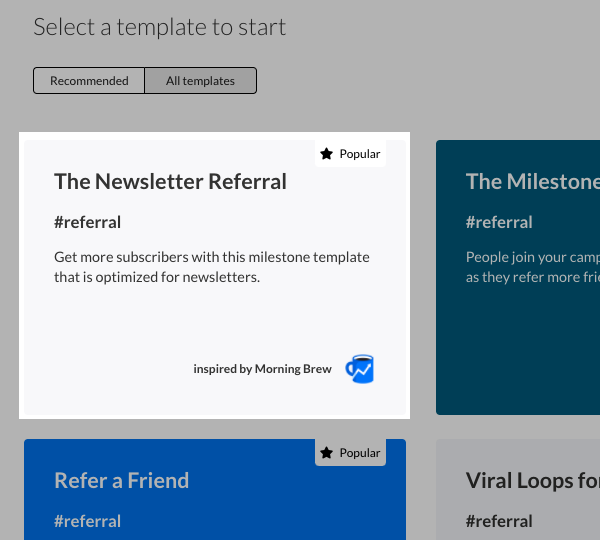The height and width of the screenshot is (540, 600).
Task: Click the star icon on Newsletter Referral's Popular badge
Action: click(x=326, y=154)
